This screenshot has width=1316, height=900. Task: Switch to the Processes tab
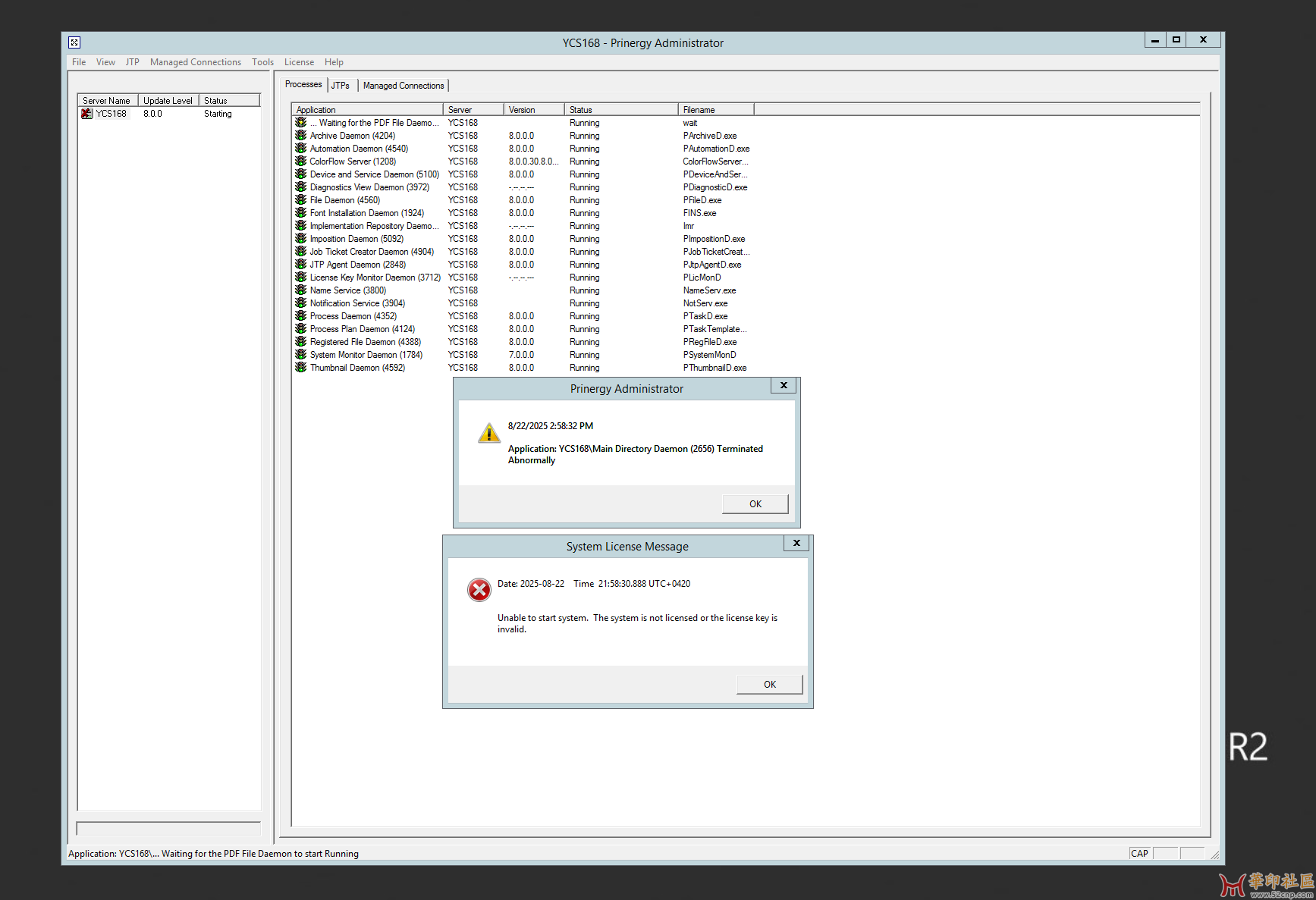click(x=303, y=84)
